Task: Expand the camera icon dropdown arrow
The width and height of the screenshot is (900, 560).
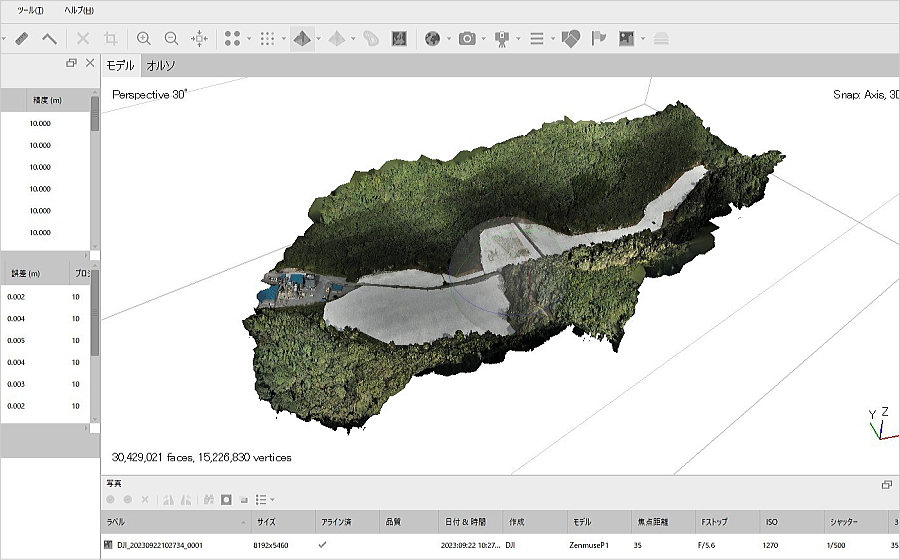Action: 483,39
